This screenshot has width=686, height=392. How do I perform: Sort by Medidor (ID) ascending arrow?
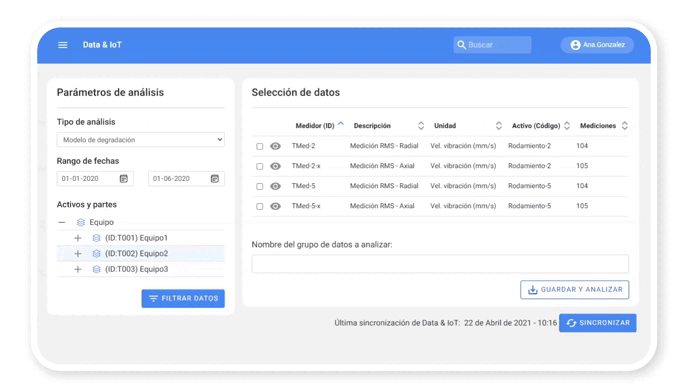tap(341, 124)
